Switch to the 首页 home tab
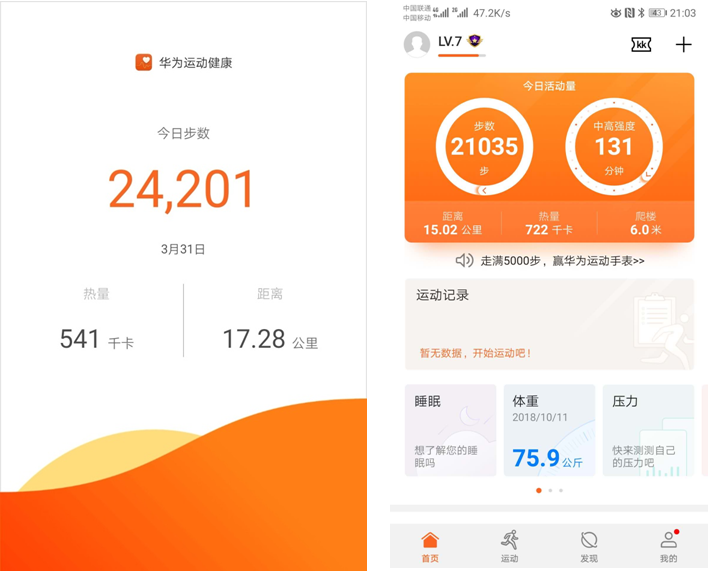Screen dimensions: 713x572 (430, 547)
